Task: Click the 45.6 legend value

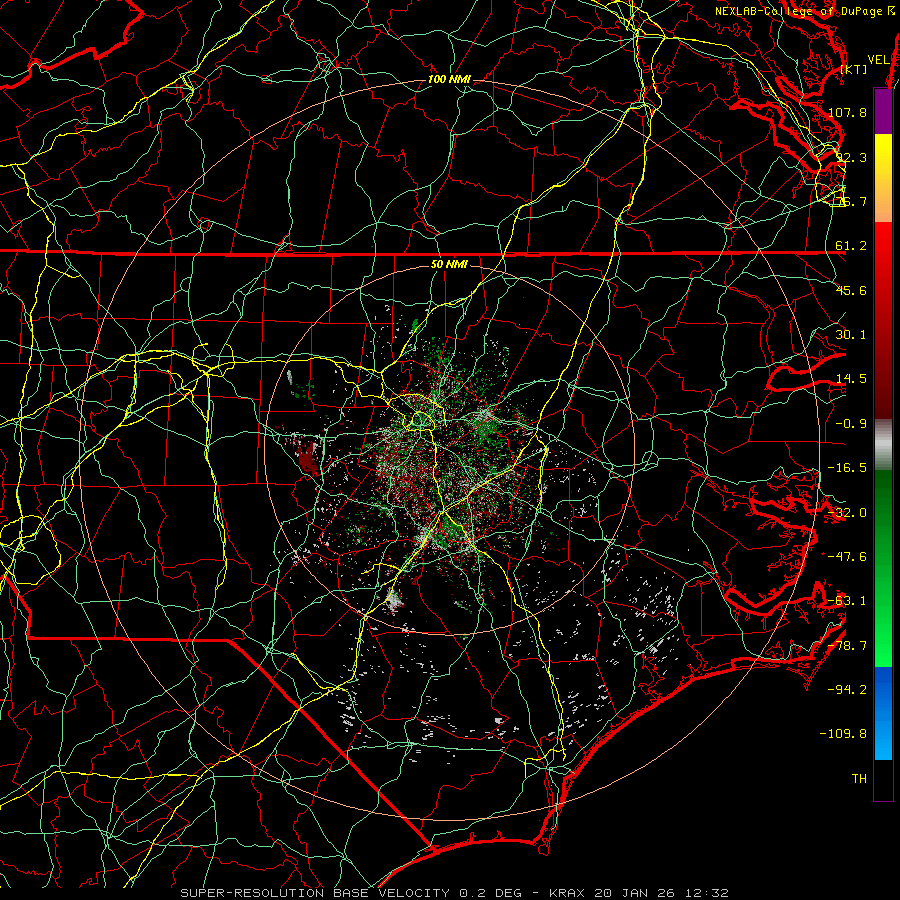Action: pos(851,290)
